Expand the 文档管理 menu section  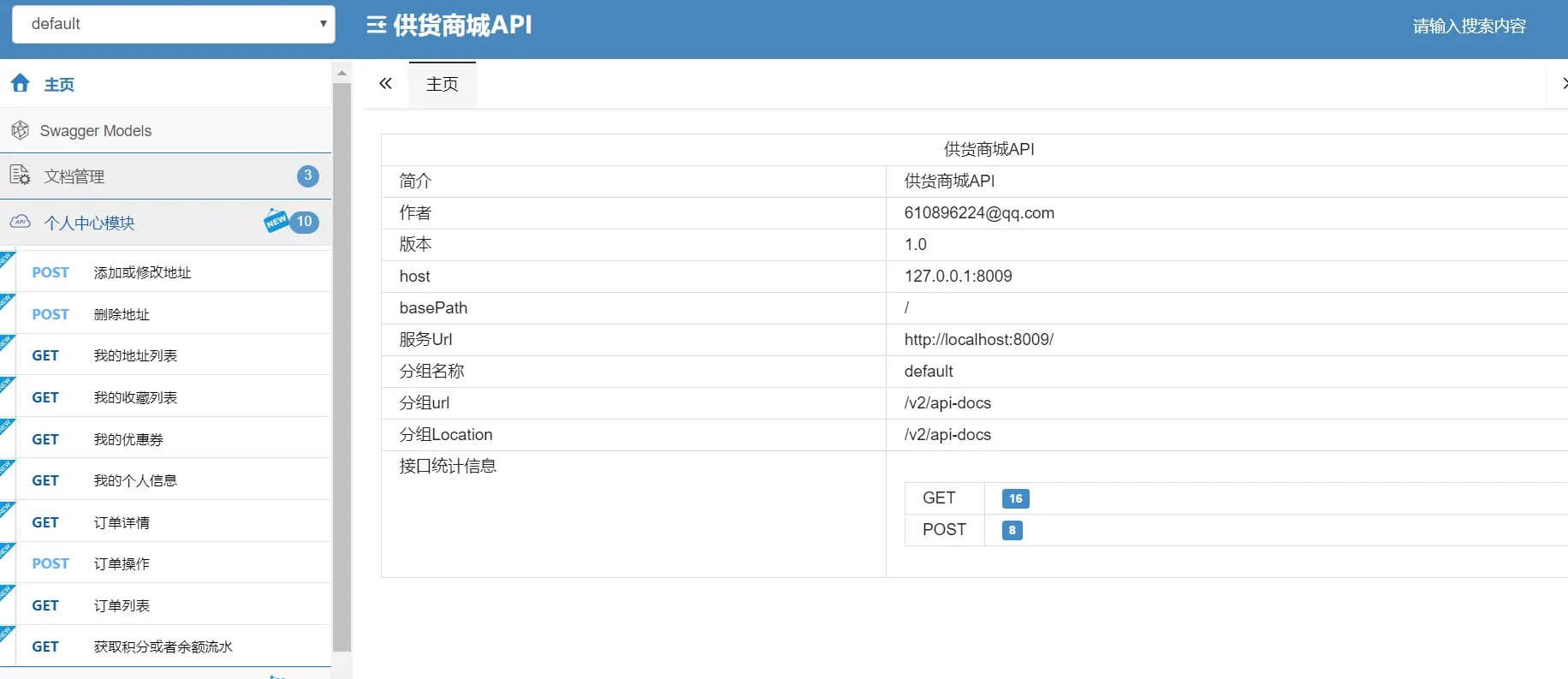[74, 176]
